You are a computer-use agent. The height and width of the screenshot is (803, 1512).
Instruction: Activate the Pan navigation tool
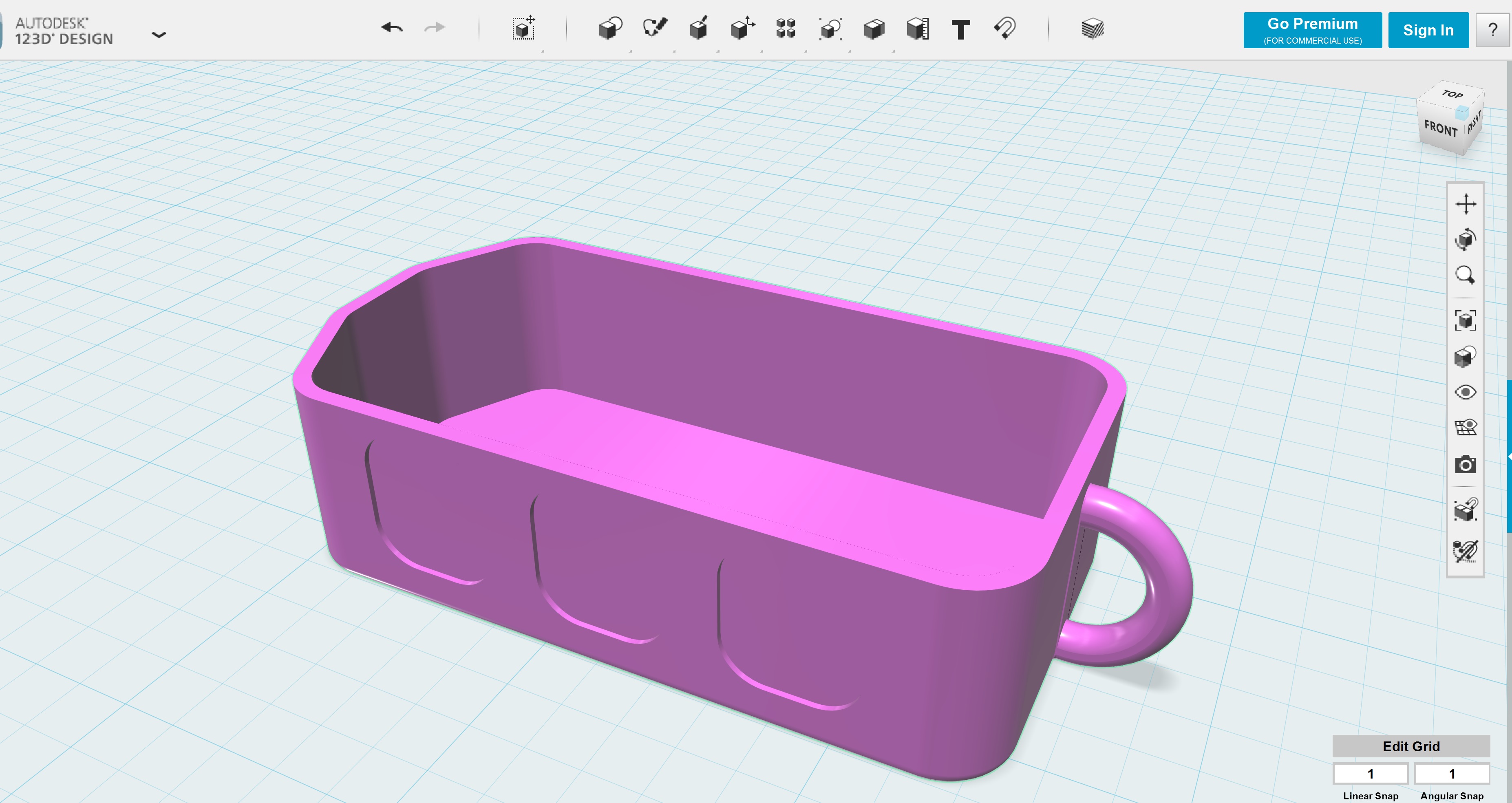click(x=1466, y=204)
